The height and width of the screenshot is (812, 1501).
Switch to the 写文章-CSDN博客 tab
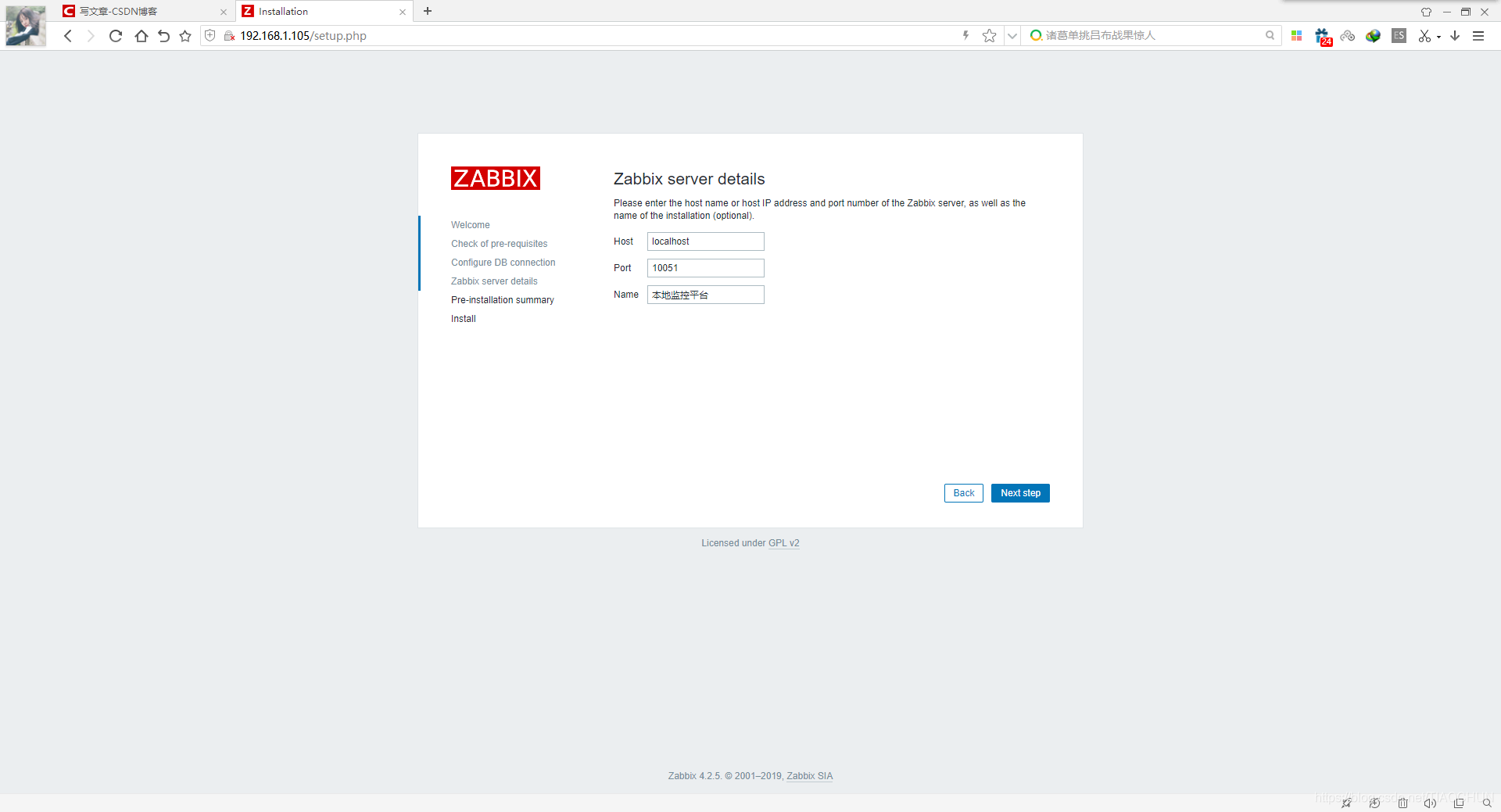click(145, 11)
